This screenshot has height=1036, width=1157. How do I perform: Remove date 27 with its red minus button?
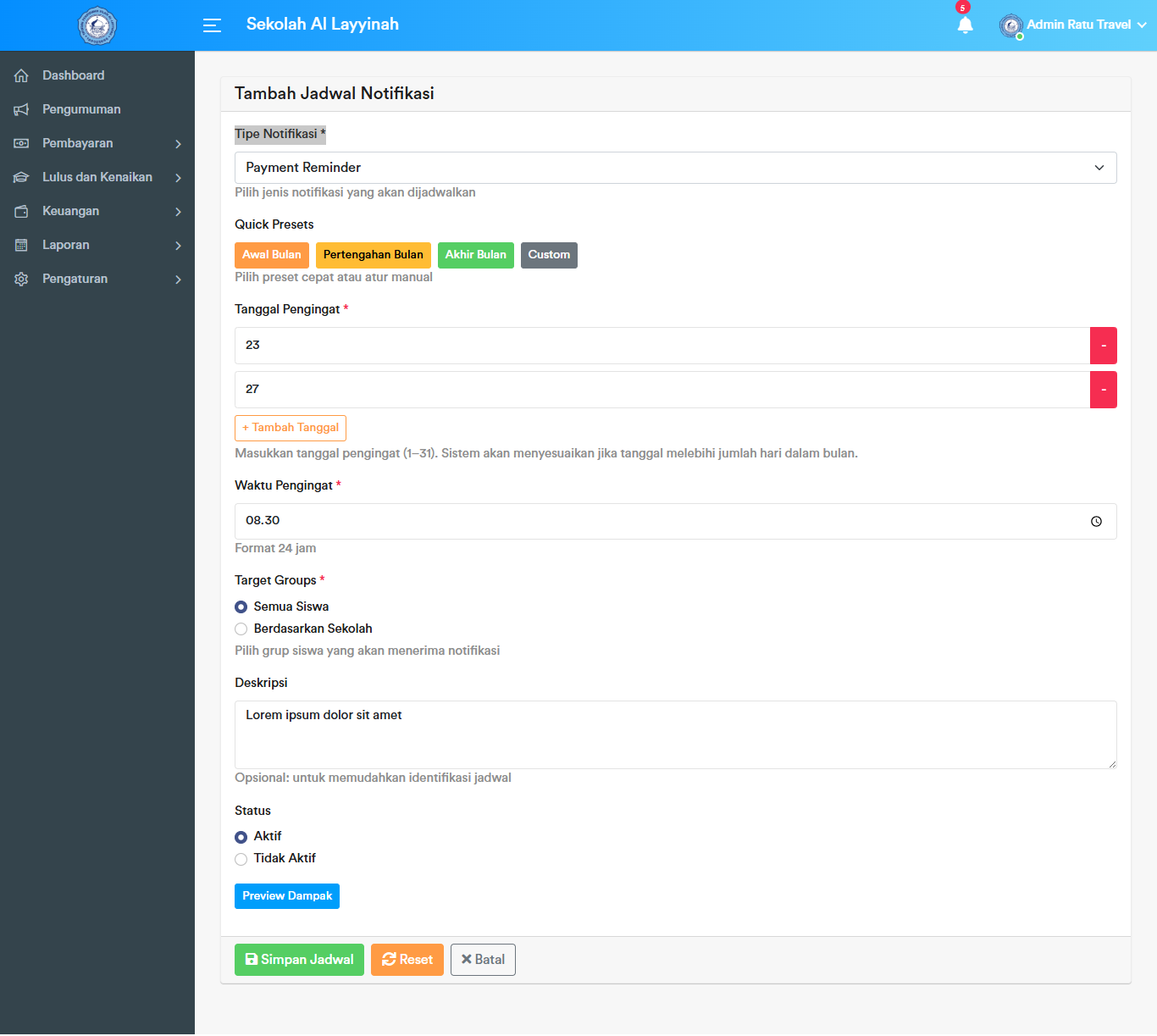click(x=1104, y=390)
